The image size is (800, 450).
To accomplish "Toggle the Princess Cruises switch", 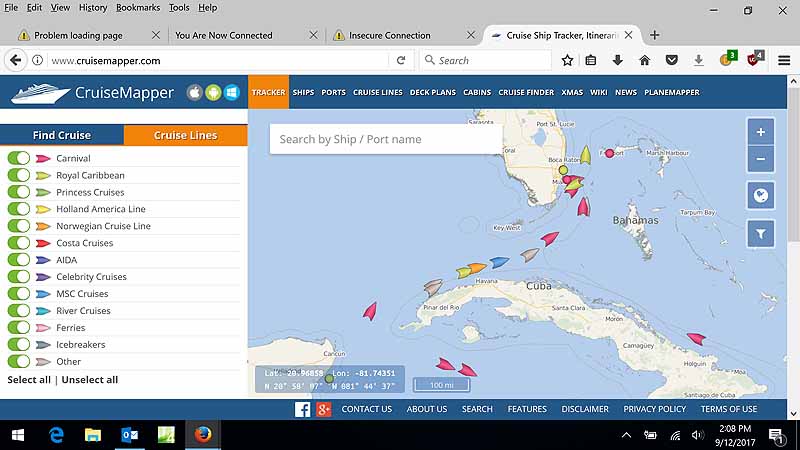I will pyautogui.click(x=19, y=192).
